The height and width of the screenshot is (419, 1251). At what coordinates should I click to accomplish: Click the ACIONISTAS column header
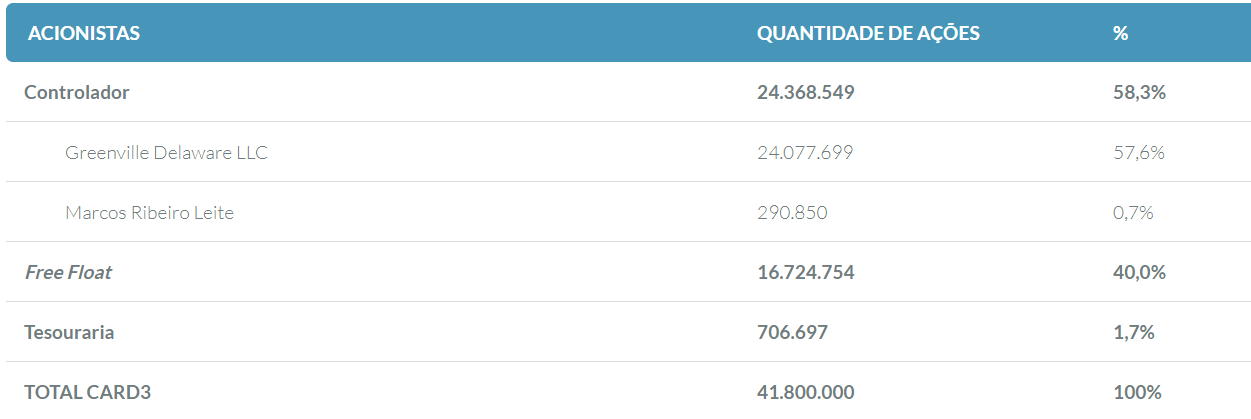click(84, 33)
